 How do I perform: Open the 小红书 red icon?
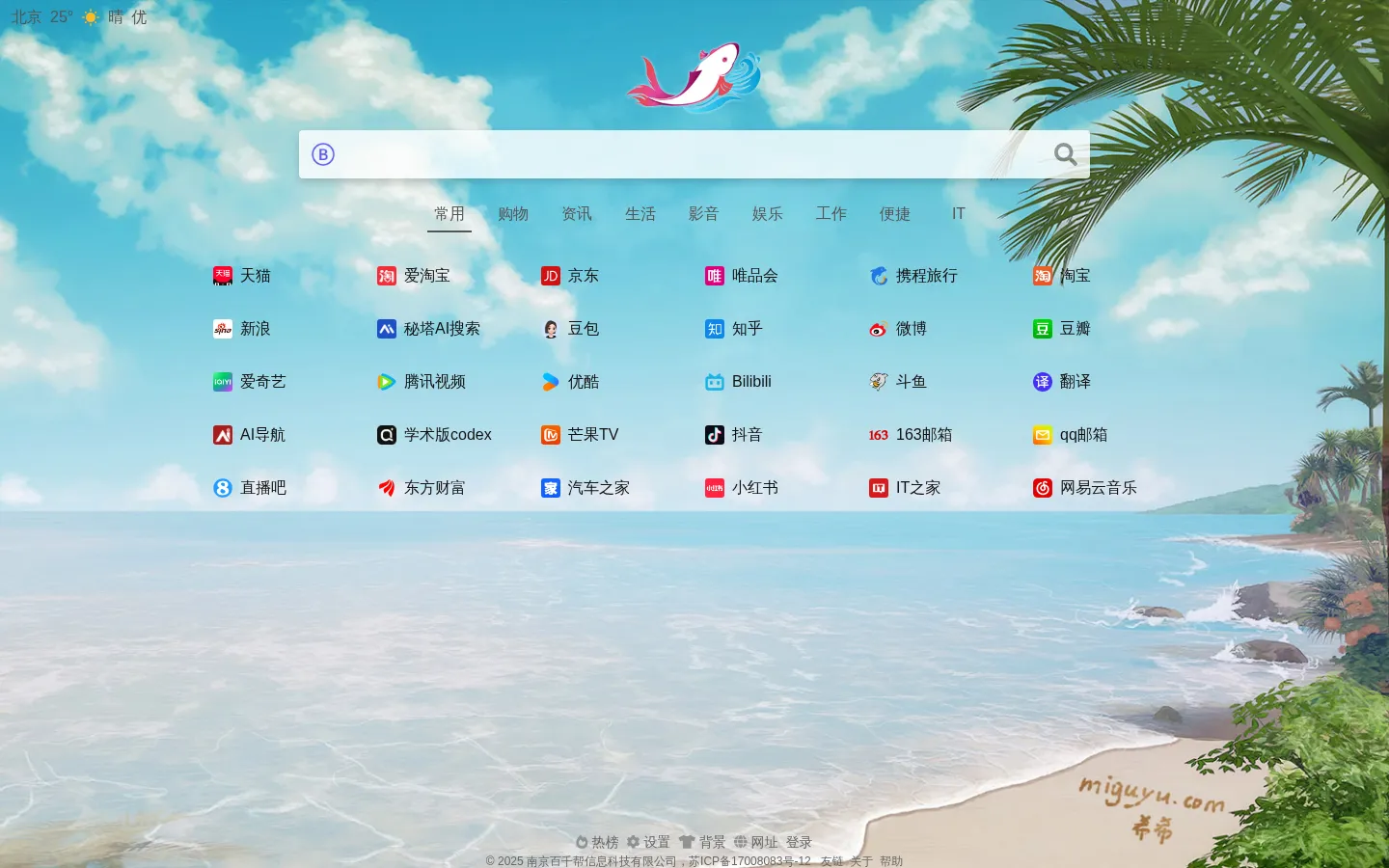click(715, 488)
